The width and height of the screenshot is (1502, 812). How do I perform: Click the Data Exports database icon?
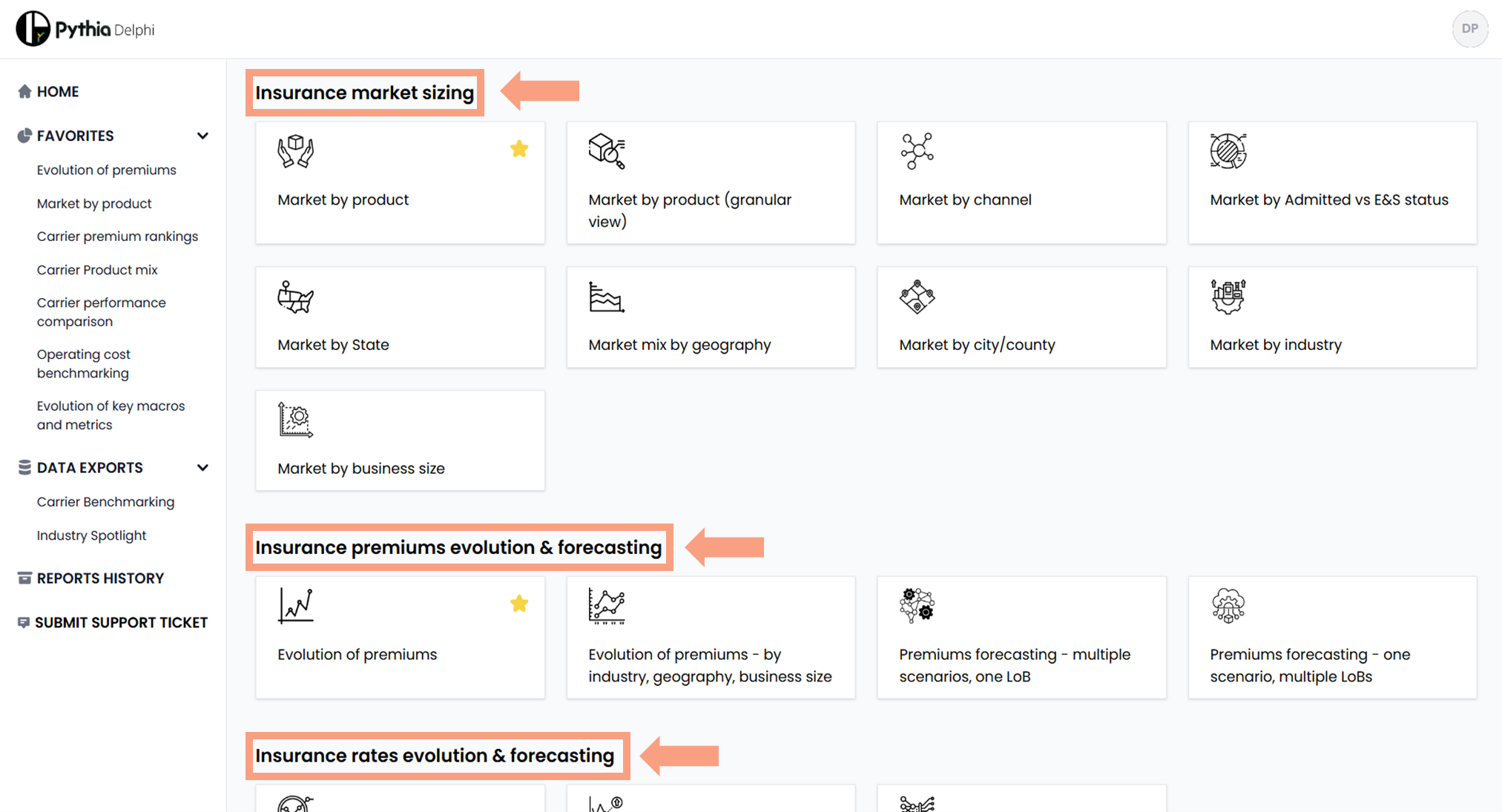click(x=24, y=467)
